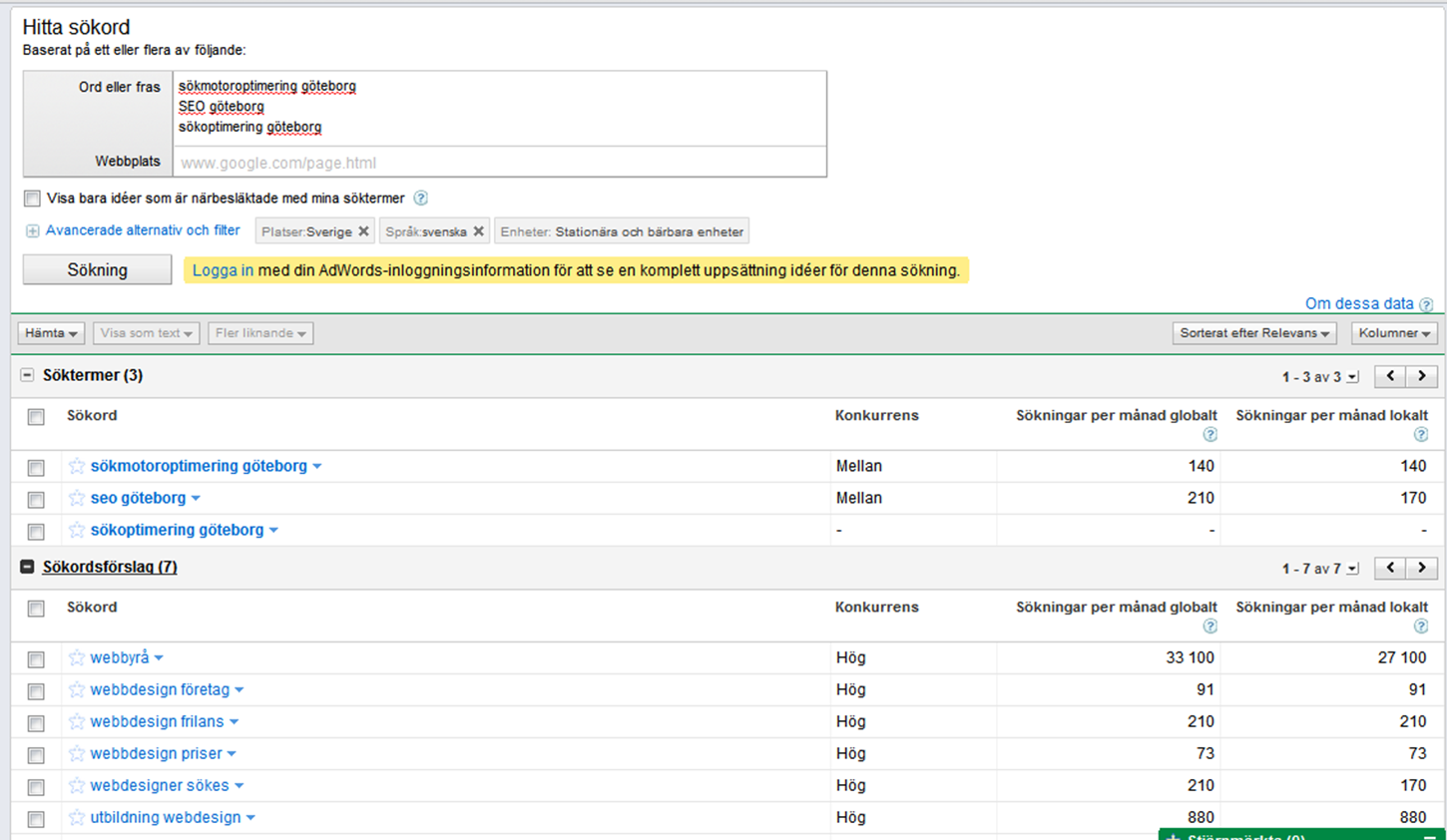Help icon under Sökordsförslag globalt column
The image size is (1447, 840).
click(1209, 626)
